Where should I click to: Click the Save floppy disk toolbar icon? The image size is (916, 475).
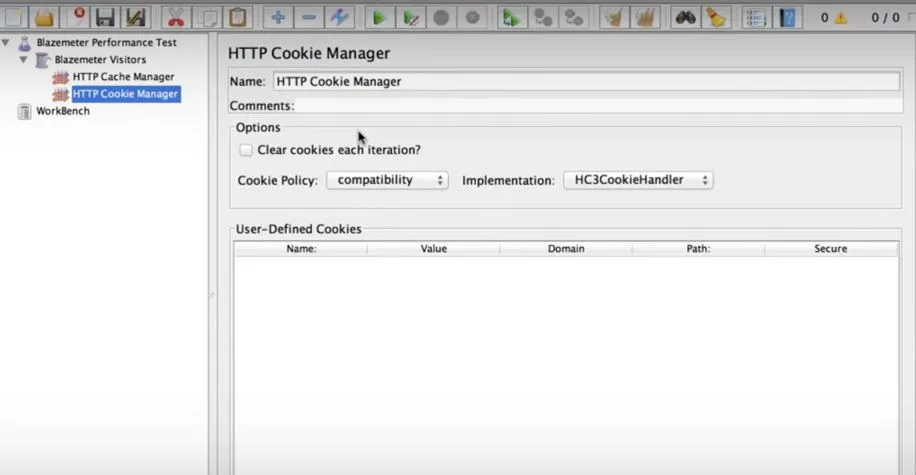[x=105, y=18]
